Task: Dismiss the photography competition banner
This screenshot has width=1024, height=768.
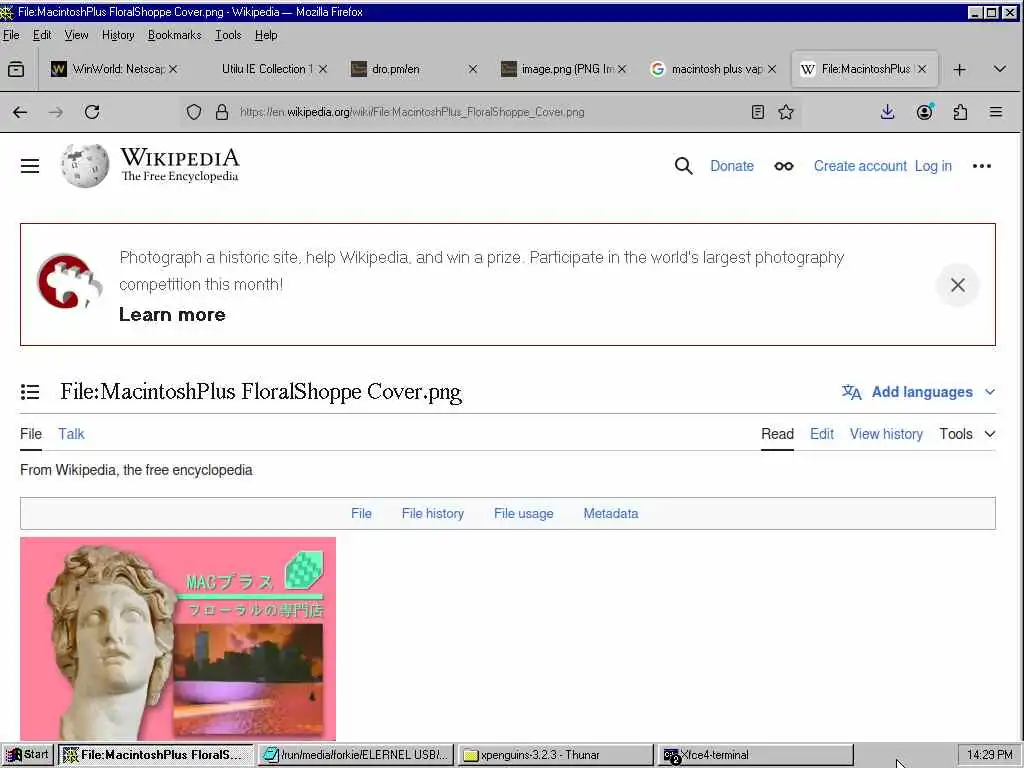Action: pos(958,285)
